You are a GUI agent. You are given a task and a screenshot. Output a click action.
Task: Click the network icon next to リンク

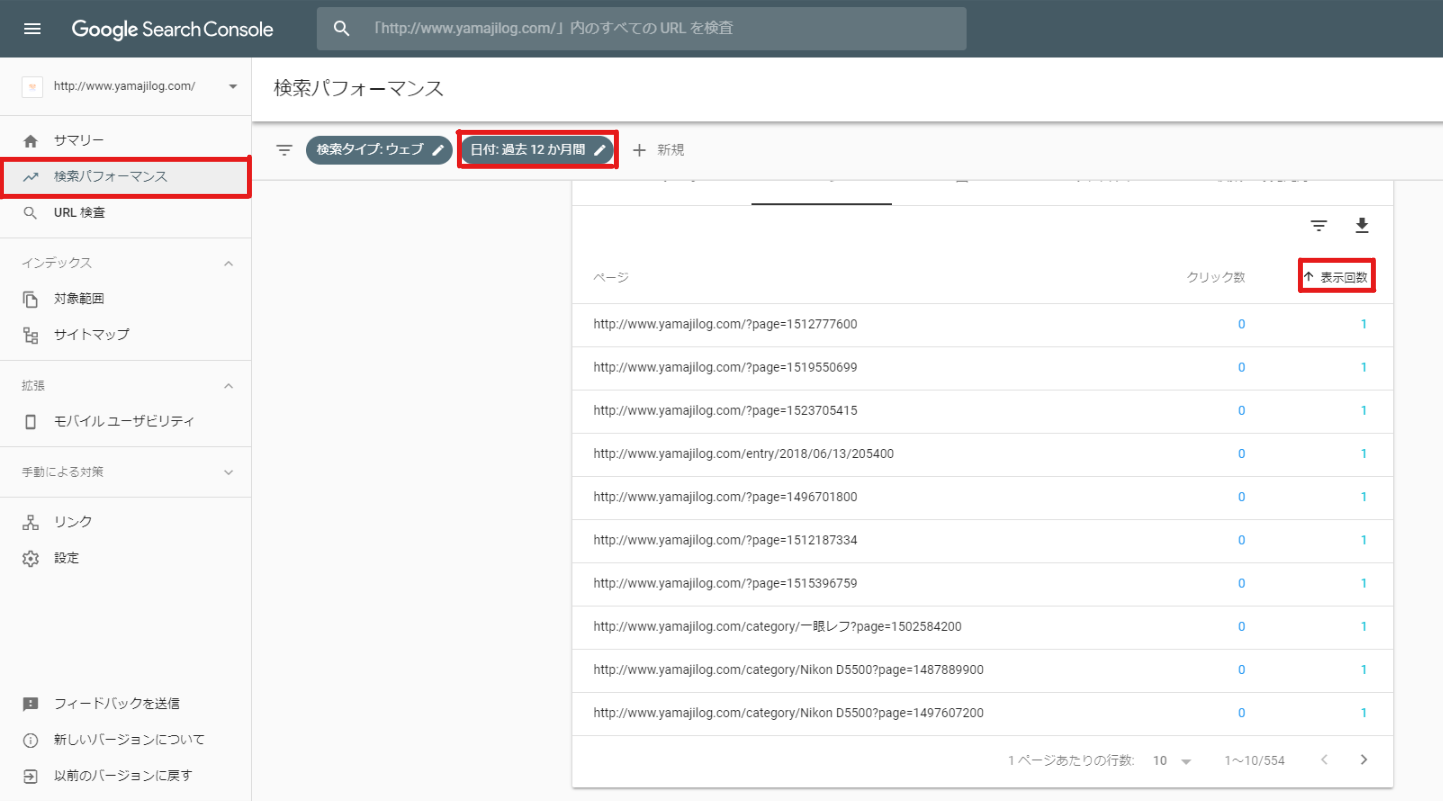pyautogui.click(x=31, y=522)
